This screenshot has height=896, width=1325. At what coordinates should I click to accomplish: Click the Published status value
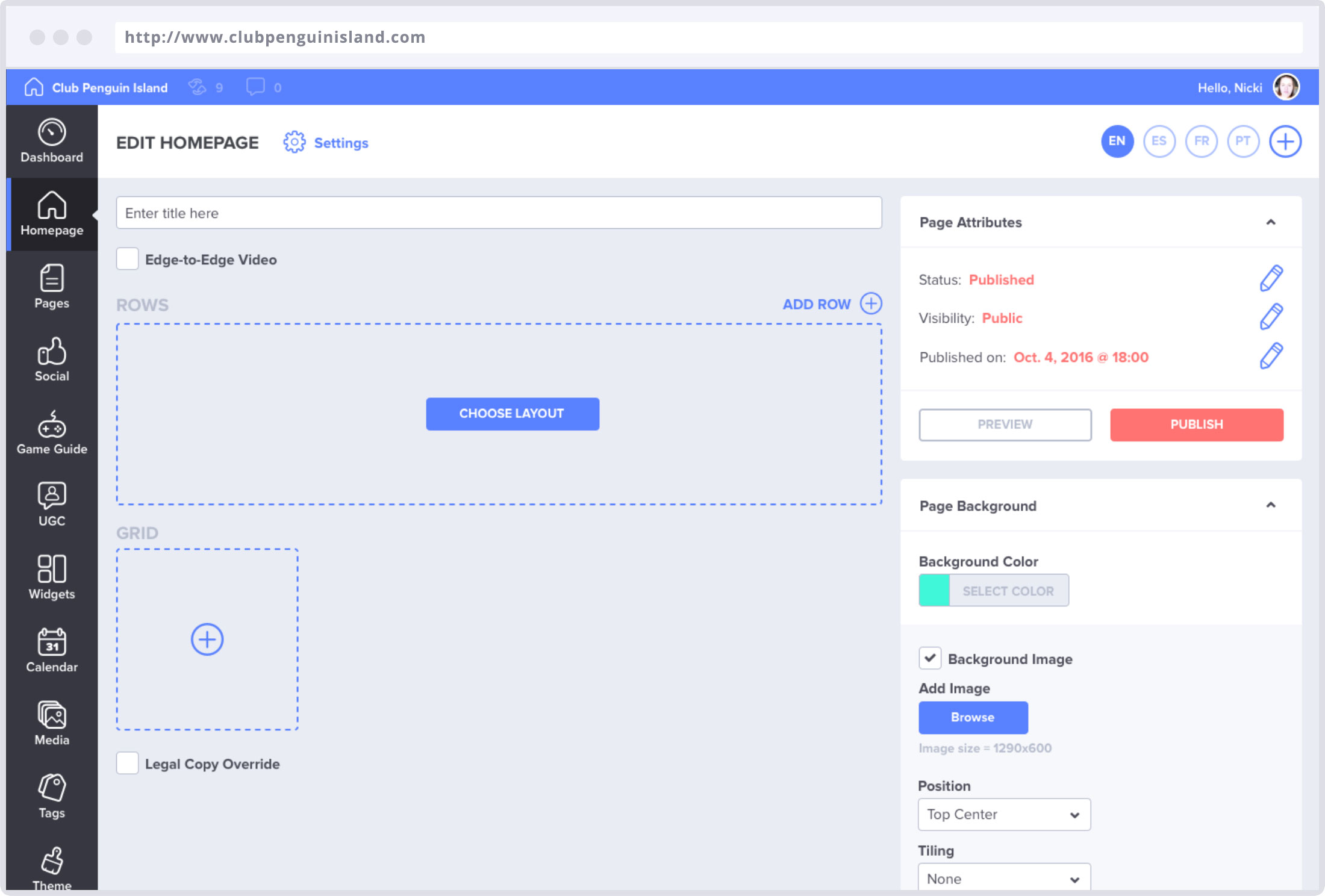tap(1001, 279)
